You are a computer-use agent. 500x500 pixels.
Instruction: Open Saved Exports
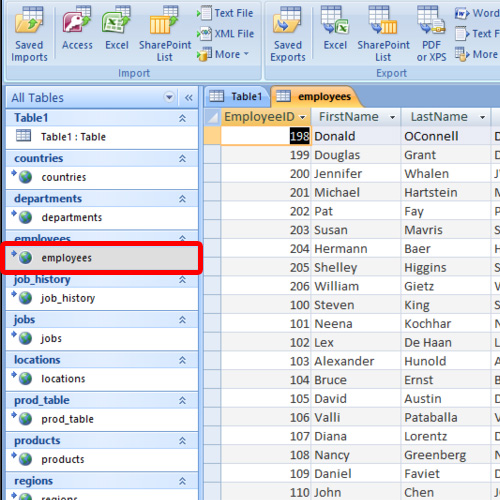coord(288,33)
